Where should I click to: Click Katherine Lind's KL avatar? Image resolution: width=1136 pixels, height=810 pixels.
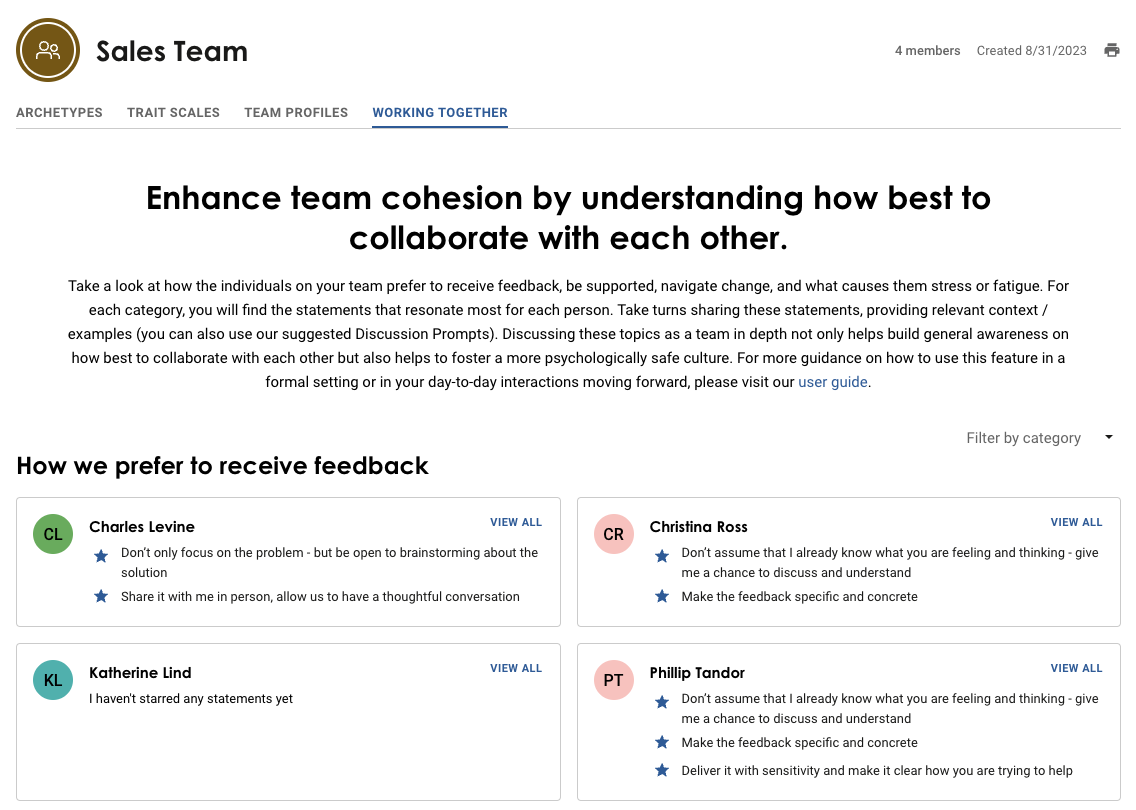pos(52,680)
